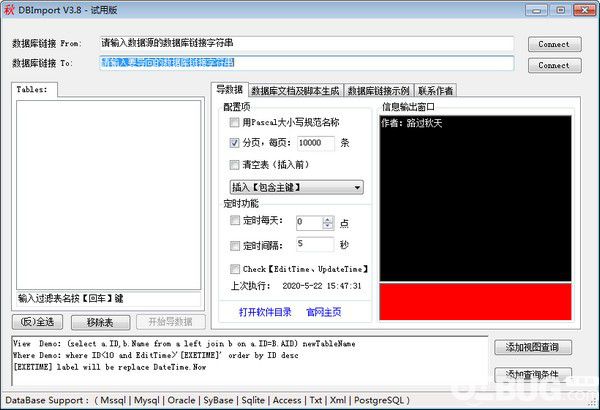Maximize the DBImport window
The height and width of the screenshot is (410, 600).
click(560, 10)
